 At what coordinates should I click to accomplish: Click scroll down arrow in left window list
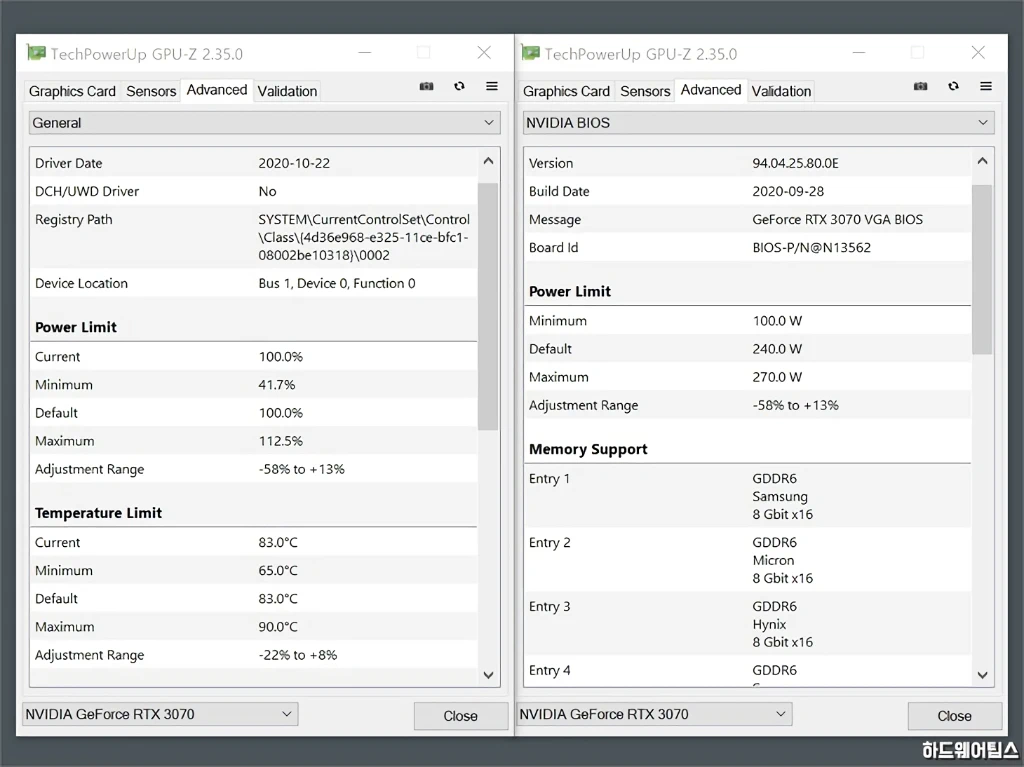pyautogui.click(x=488, y=675)
